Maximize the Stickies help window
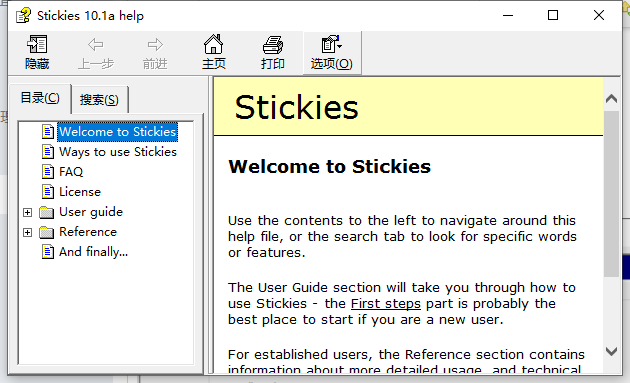Screen dimensions: 630x383 (553, 15)
